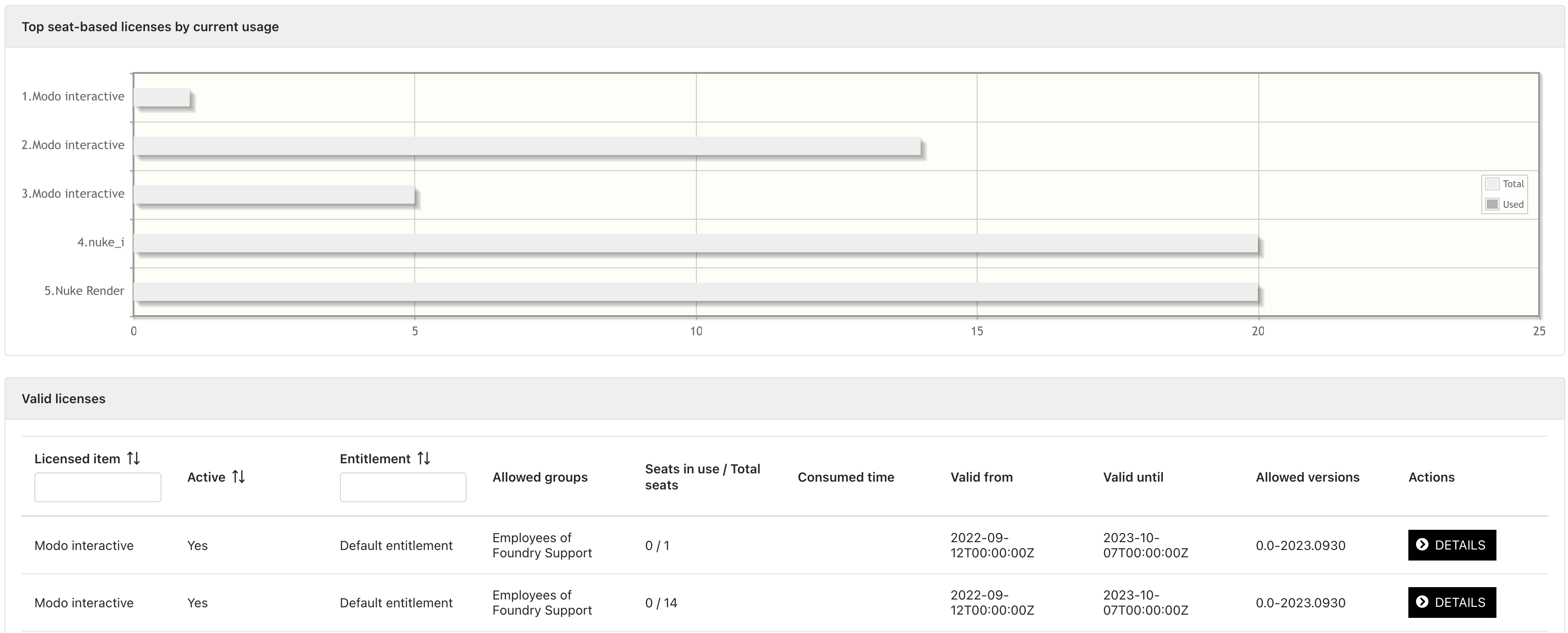1568x633 pixels.
Task: Click the 'Top seat-based licenses by current usage' heading
Action: tap(150, 27)
